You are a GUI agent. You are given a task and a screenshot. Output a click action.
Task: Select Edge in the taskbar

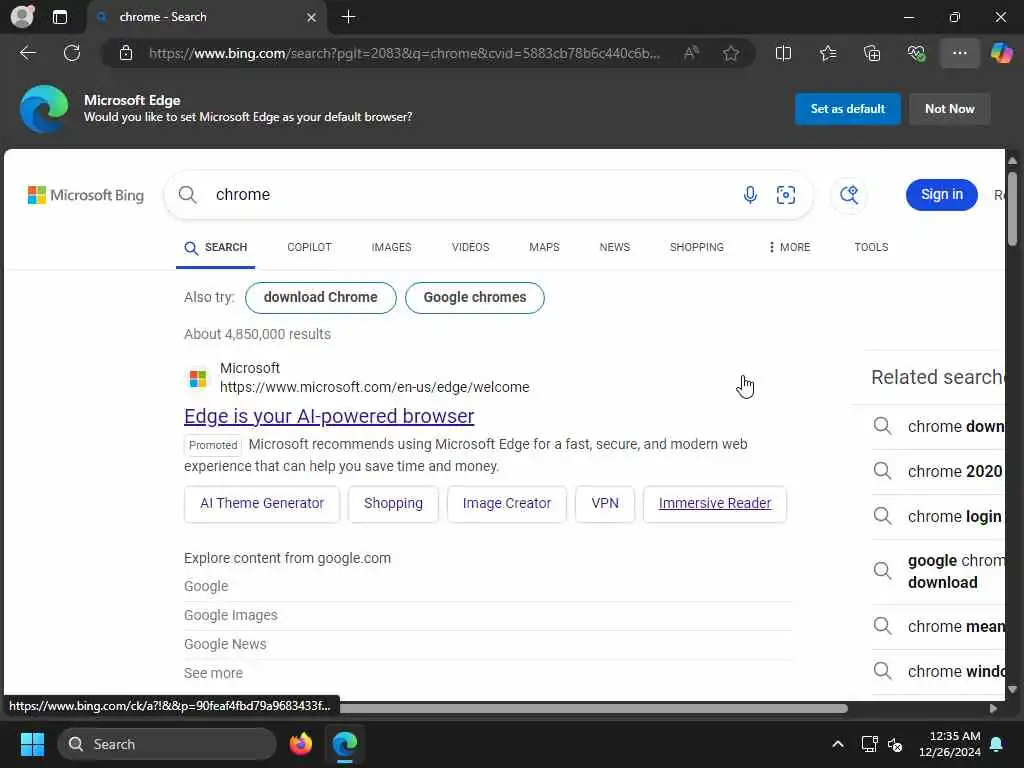click(345, 744)
